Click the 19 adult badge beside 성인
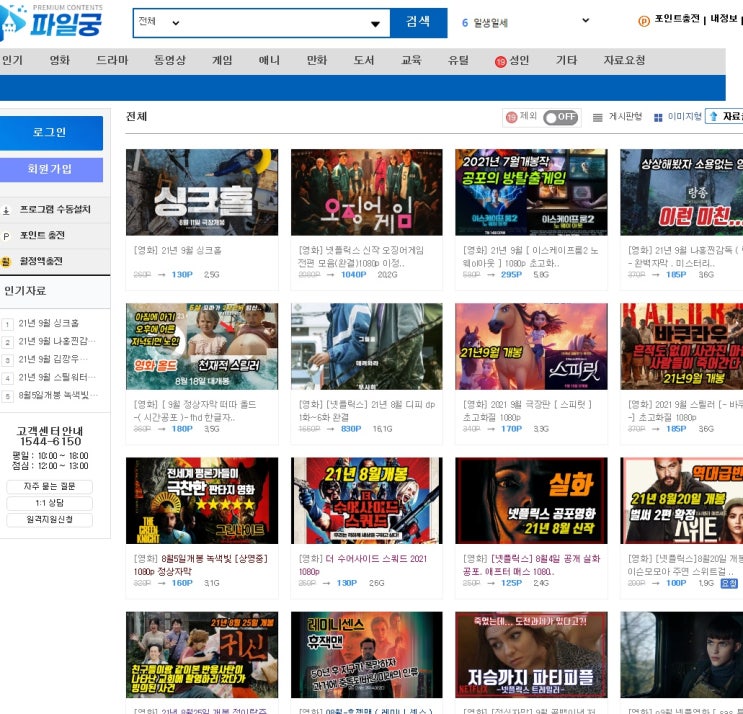 (x=500, y=62)
